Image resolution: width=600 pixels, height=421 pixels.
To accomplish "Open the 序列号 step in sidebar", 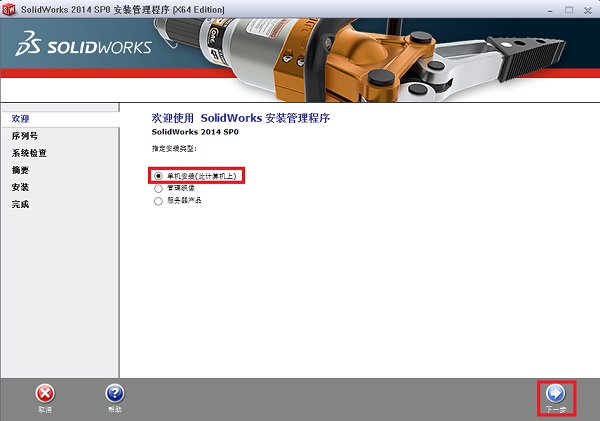I will click(24, 136).
